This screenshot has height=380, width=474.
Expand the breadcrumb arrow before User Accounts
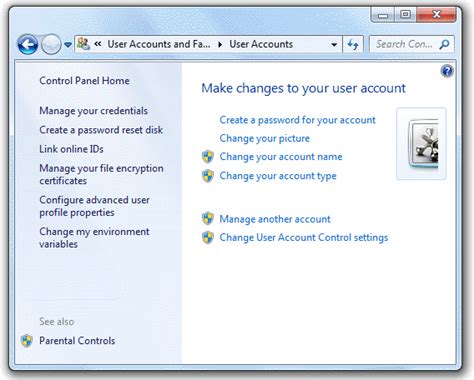click(220, 44)
